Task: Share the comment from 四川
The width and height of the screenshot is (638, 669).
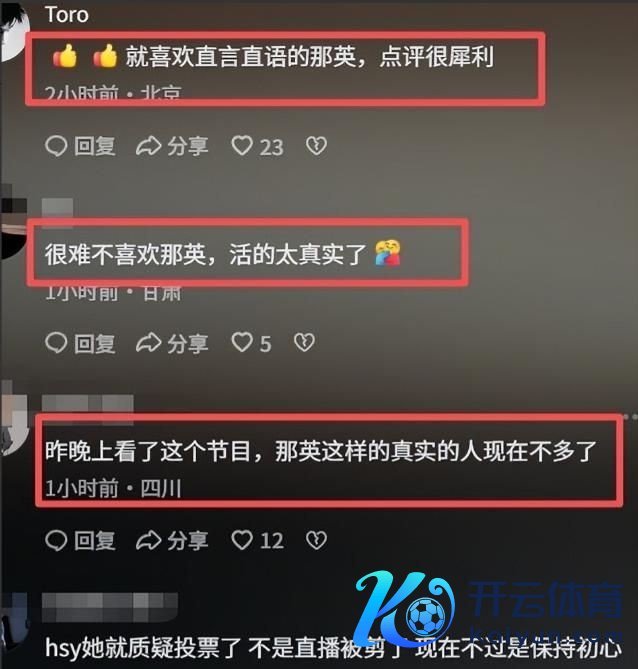Action: coord(172,541)
